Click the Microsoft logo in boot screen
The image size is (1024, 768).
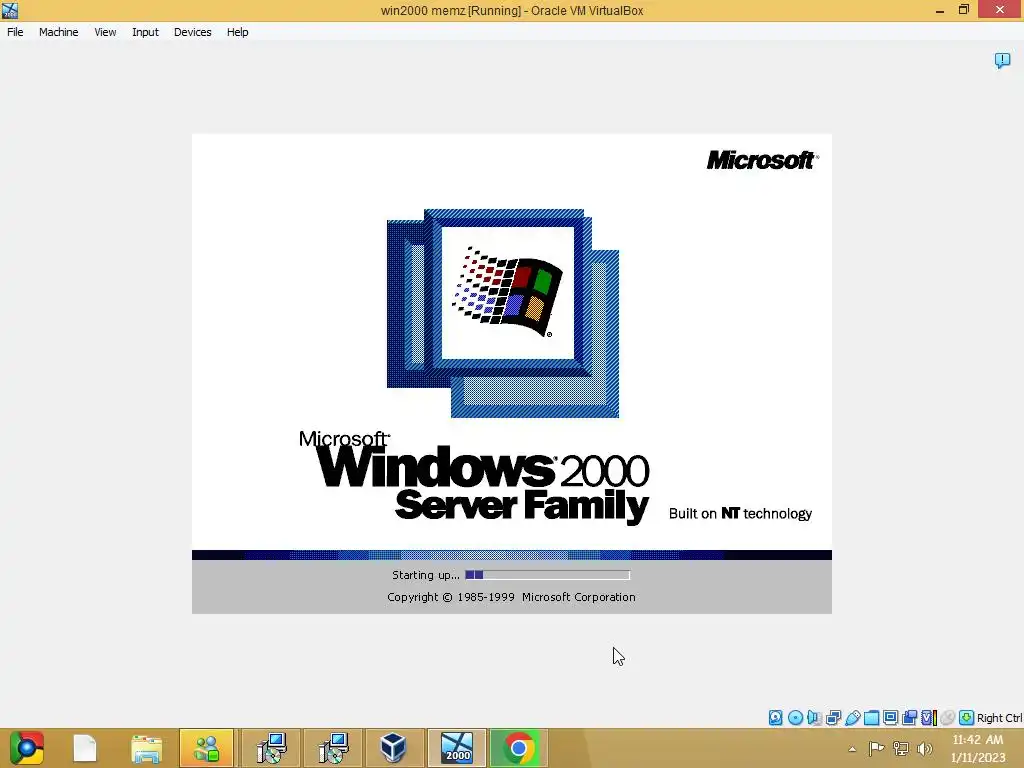(x=763, y=160)
